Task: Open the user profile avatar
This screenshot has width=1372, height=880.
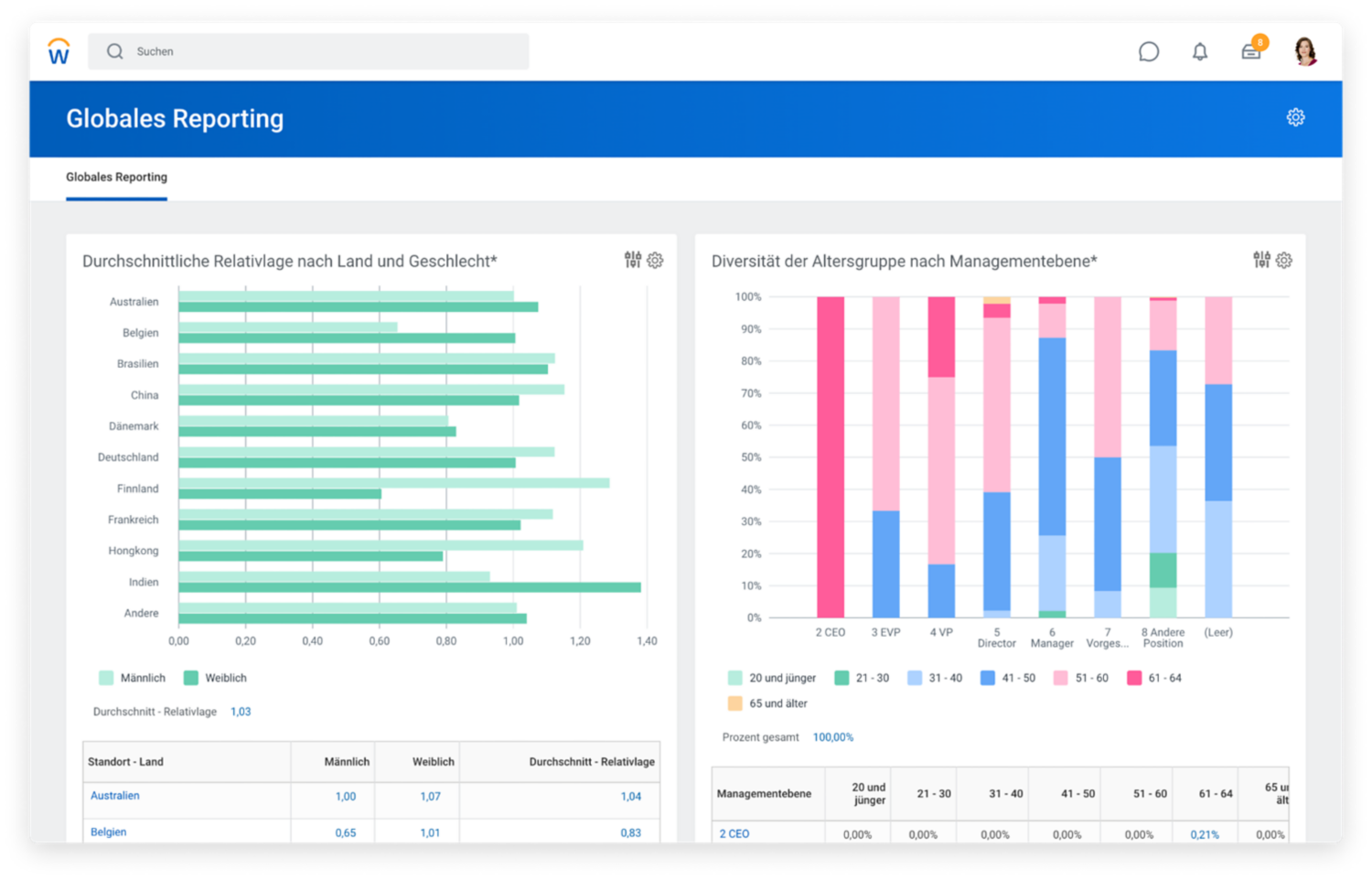Action: 1305,51
